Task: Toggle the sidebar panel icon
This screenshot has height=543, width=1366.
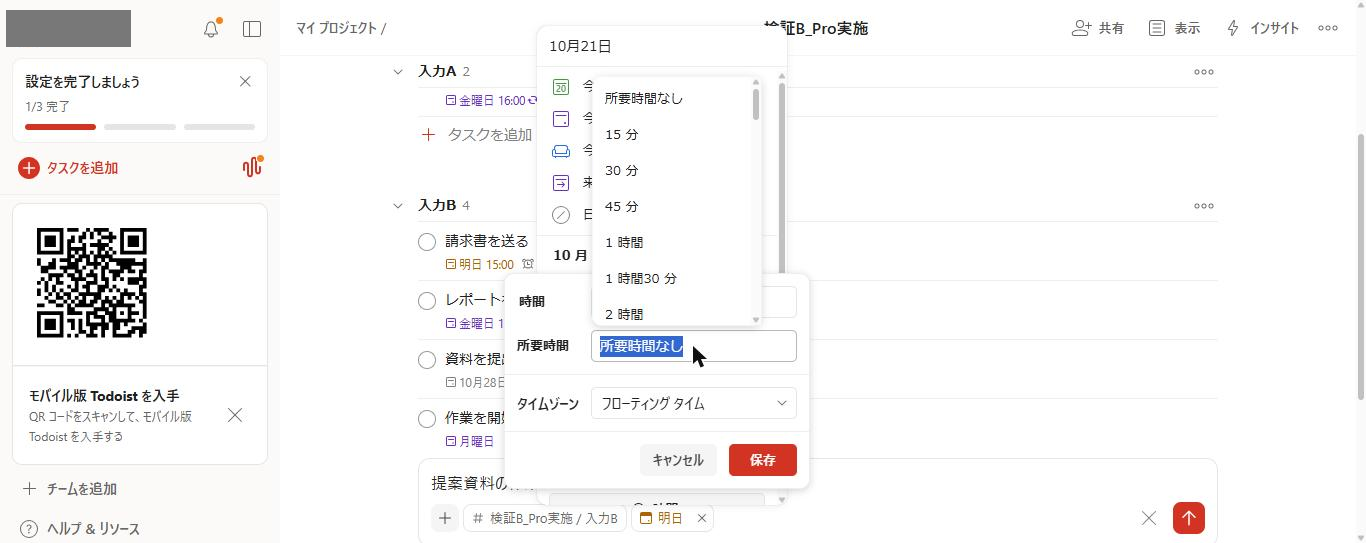Action: pyautogui.click(x=252, y=29)
